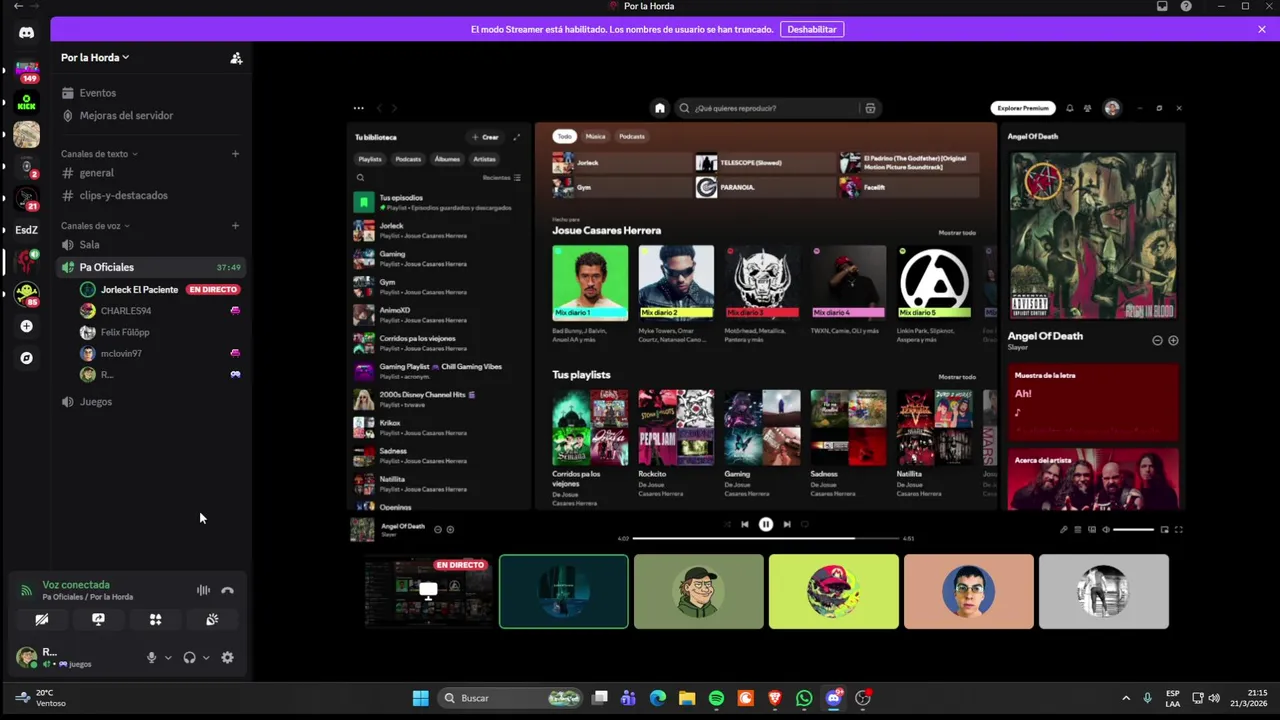
Task: Open Mejoras del servidor
Action: tap(149, 115)
